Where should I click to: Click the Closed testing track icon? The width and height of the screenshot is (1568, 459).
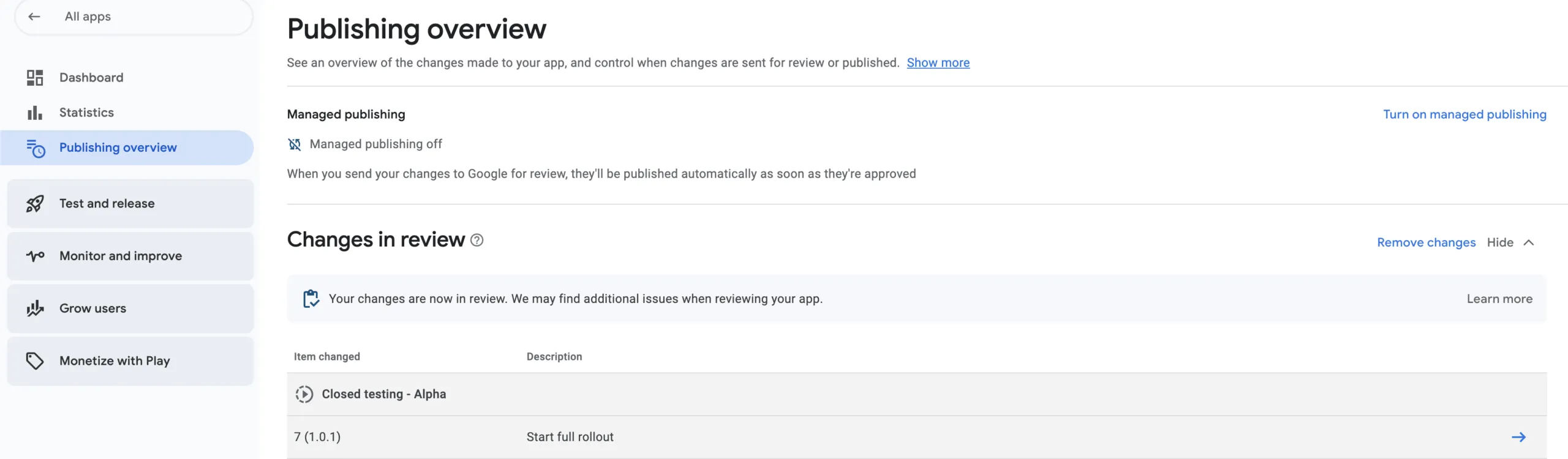coord(304,394)
